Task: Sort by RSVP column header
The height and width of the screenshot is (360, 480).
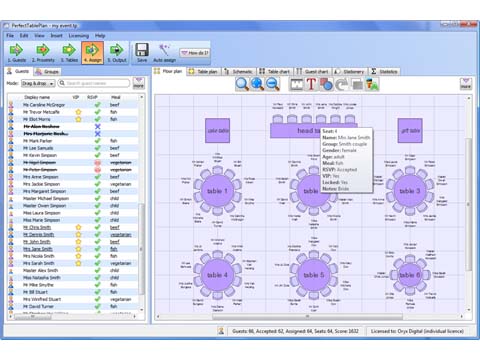Action: point(92,97)
